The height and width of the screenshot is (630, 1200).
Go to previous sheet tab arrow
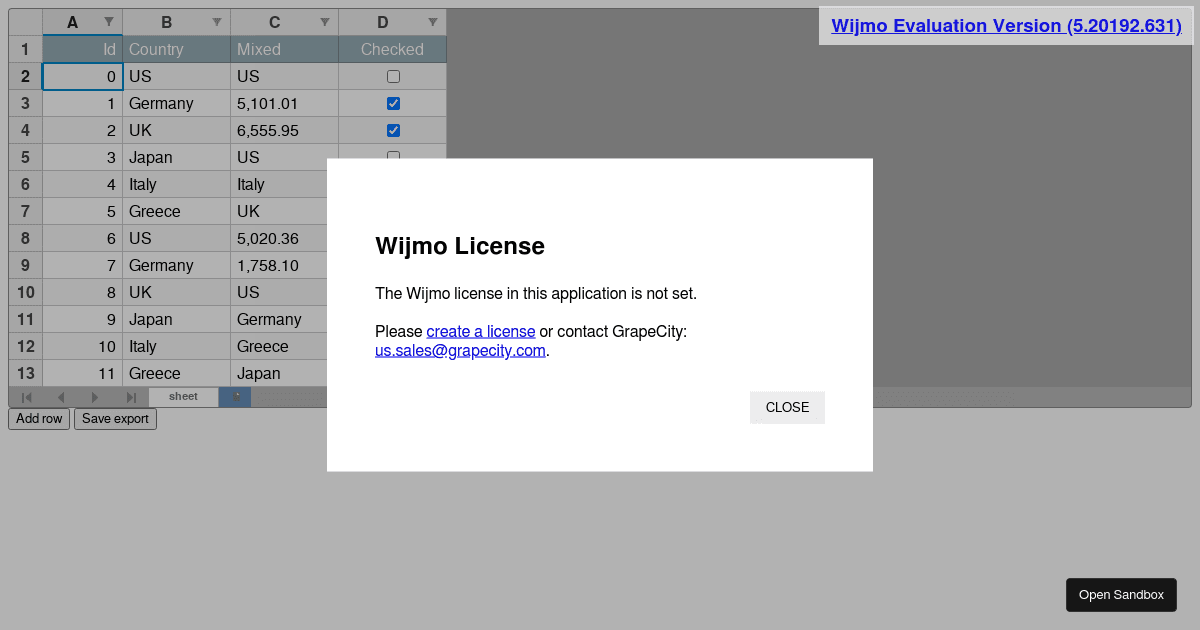(x=61, y=398)
